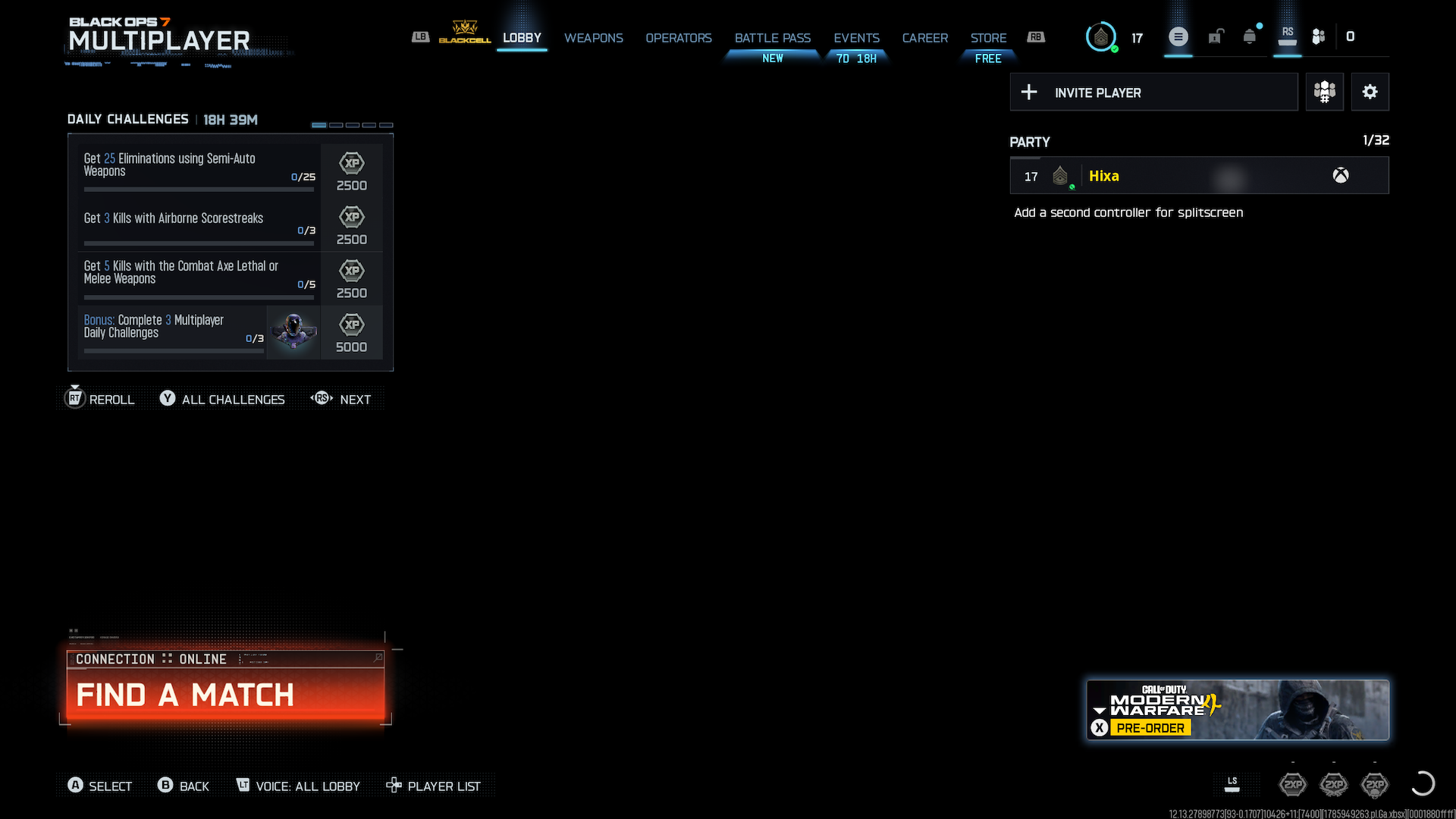Viewport: 1456px width, 819px height.
Task: Open the party channels group icon
Action: coord(1325,92)
